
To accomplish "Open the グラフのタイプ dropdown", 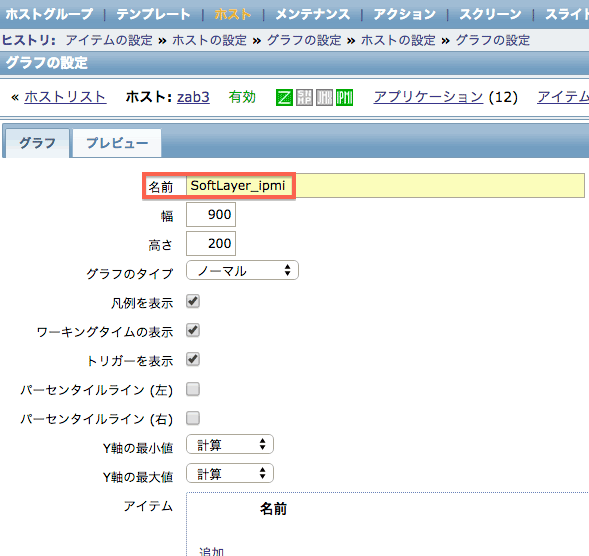I will (x=242, y=270).
